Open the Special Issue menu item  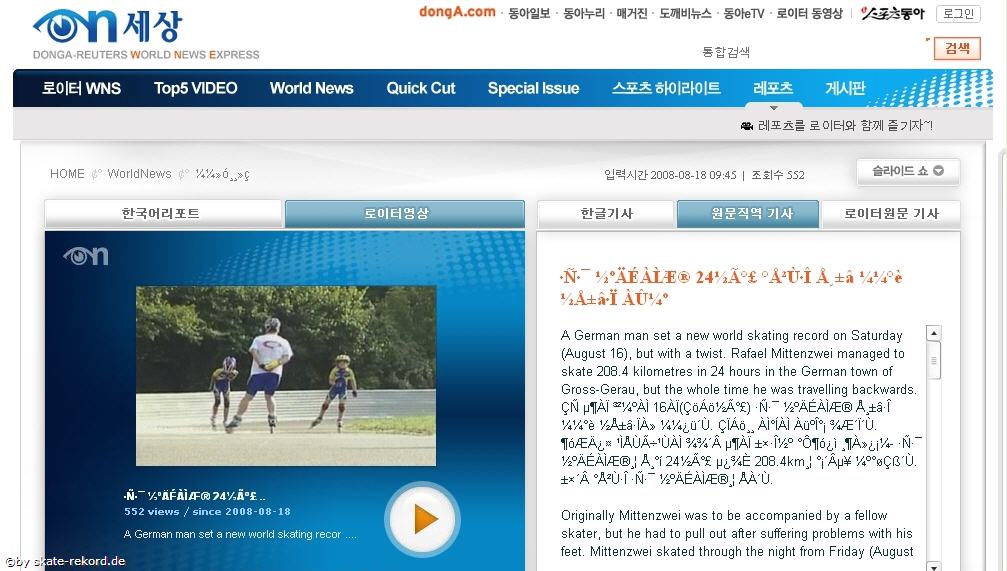pyautogui.click(x=533, y=88)
